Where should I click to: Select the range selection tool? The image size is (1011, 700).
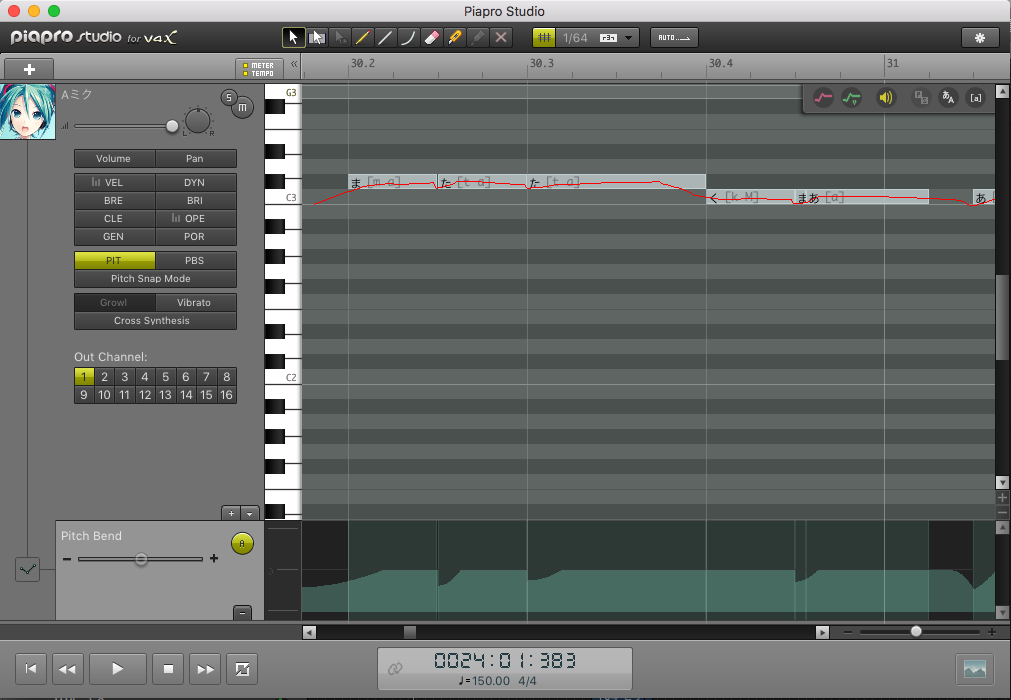pyautogui.click(x=317, y=37)
